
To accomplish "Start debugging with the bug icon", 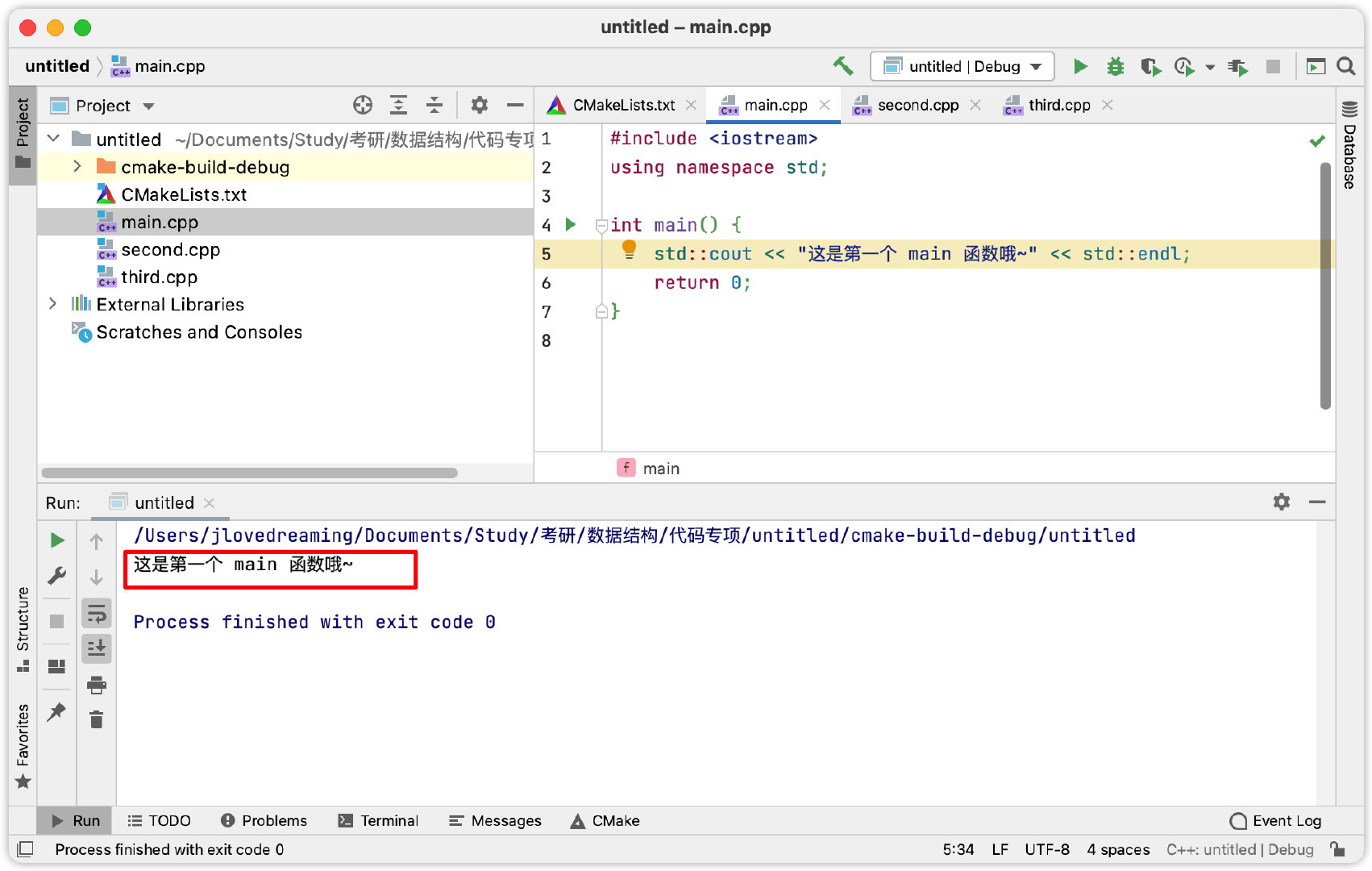I will [1115, 66].
